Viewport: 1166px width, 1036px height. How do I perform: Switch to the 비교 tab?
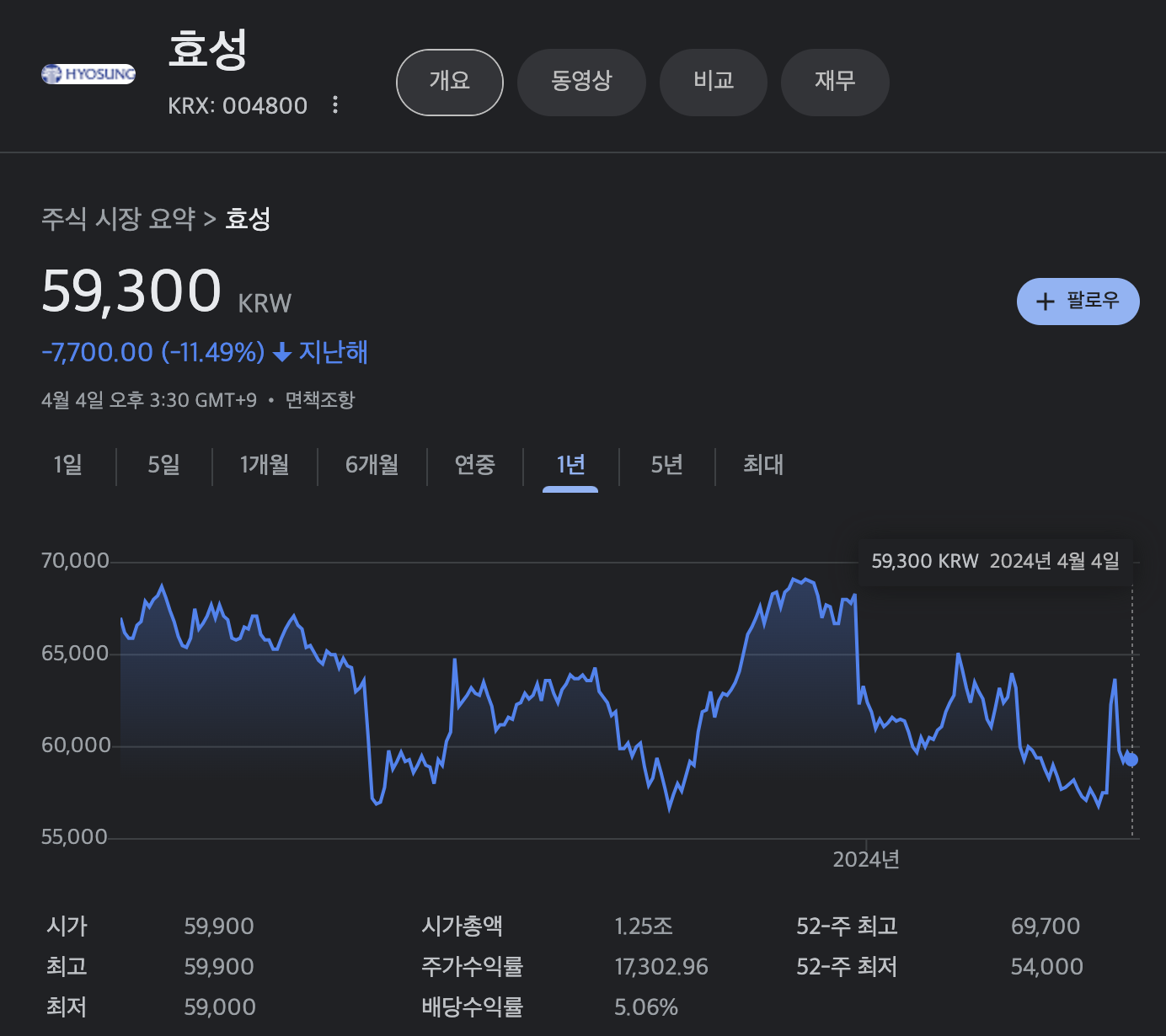(714, 82)
